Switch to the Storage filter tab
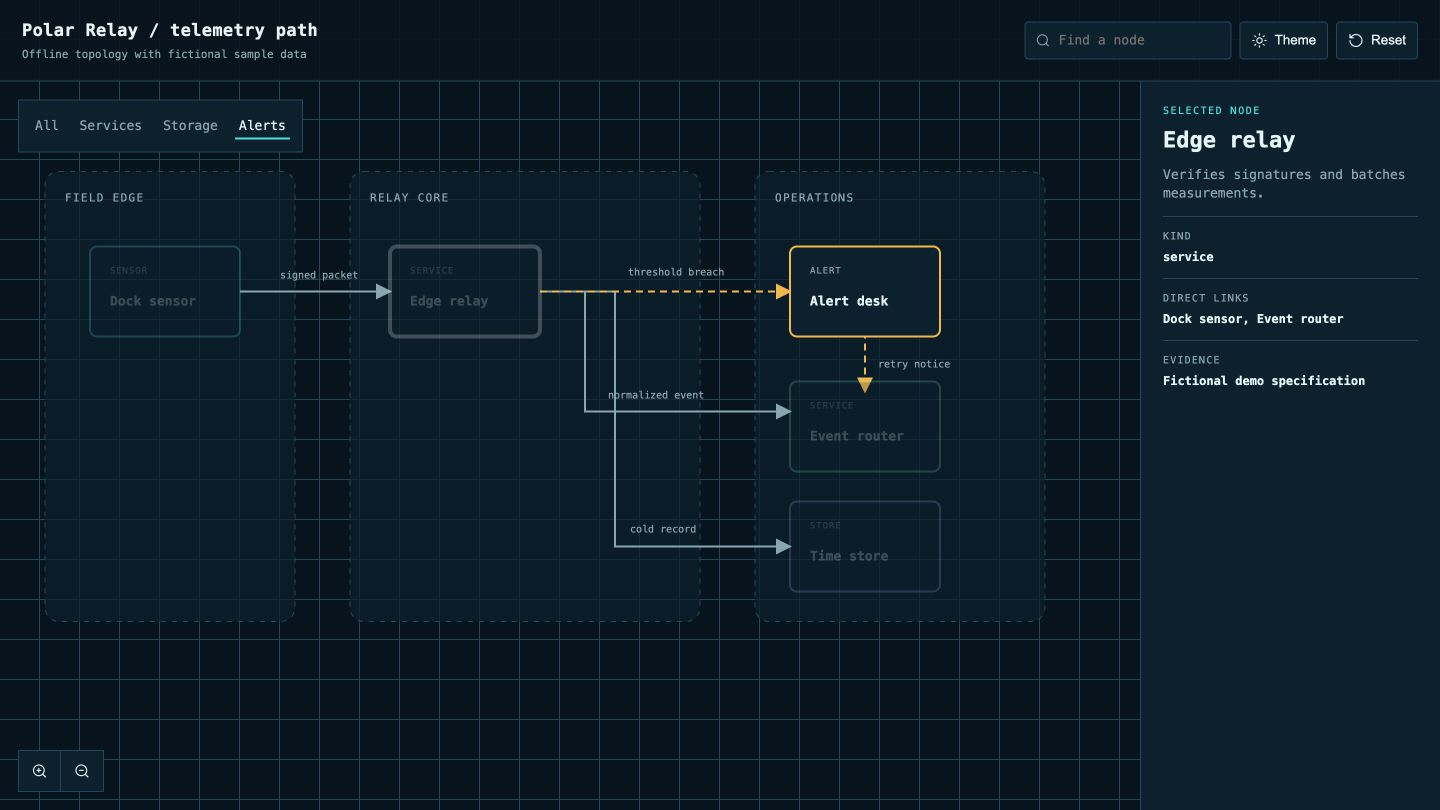 coord(190,125)
